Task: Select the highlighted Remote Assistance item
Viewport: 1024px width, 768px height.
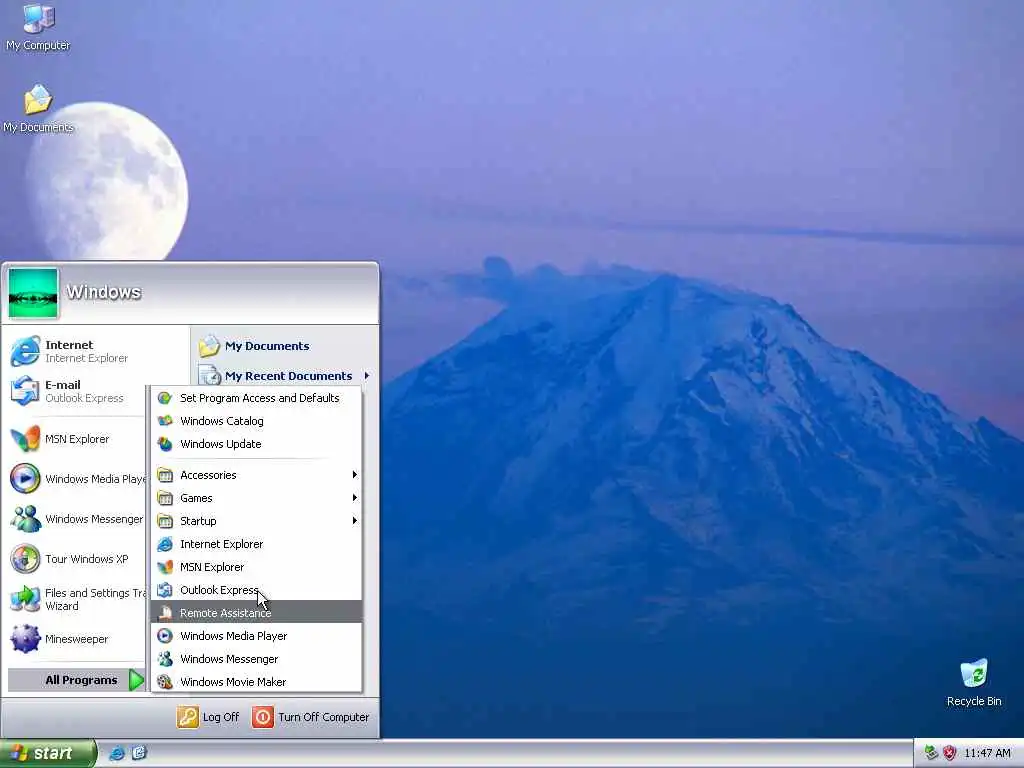Action: (257, 613)
